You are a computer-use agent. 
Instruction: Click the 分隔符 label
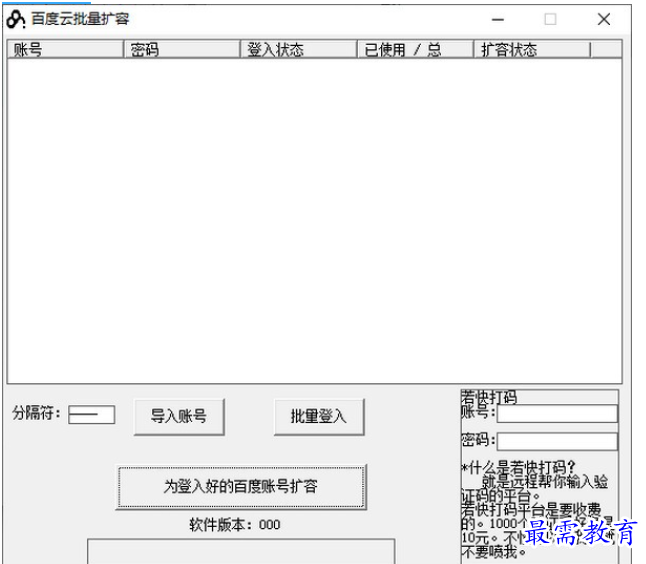[x=36, y=413]
